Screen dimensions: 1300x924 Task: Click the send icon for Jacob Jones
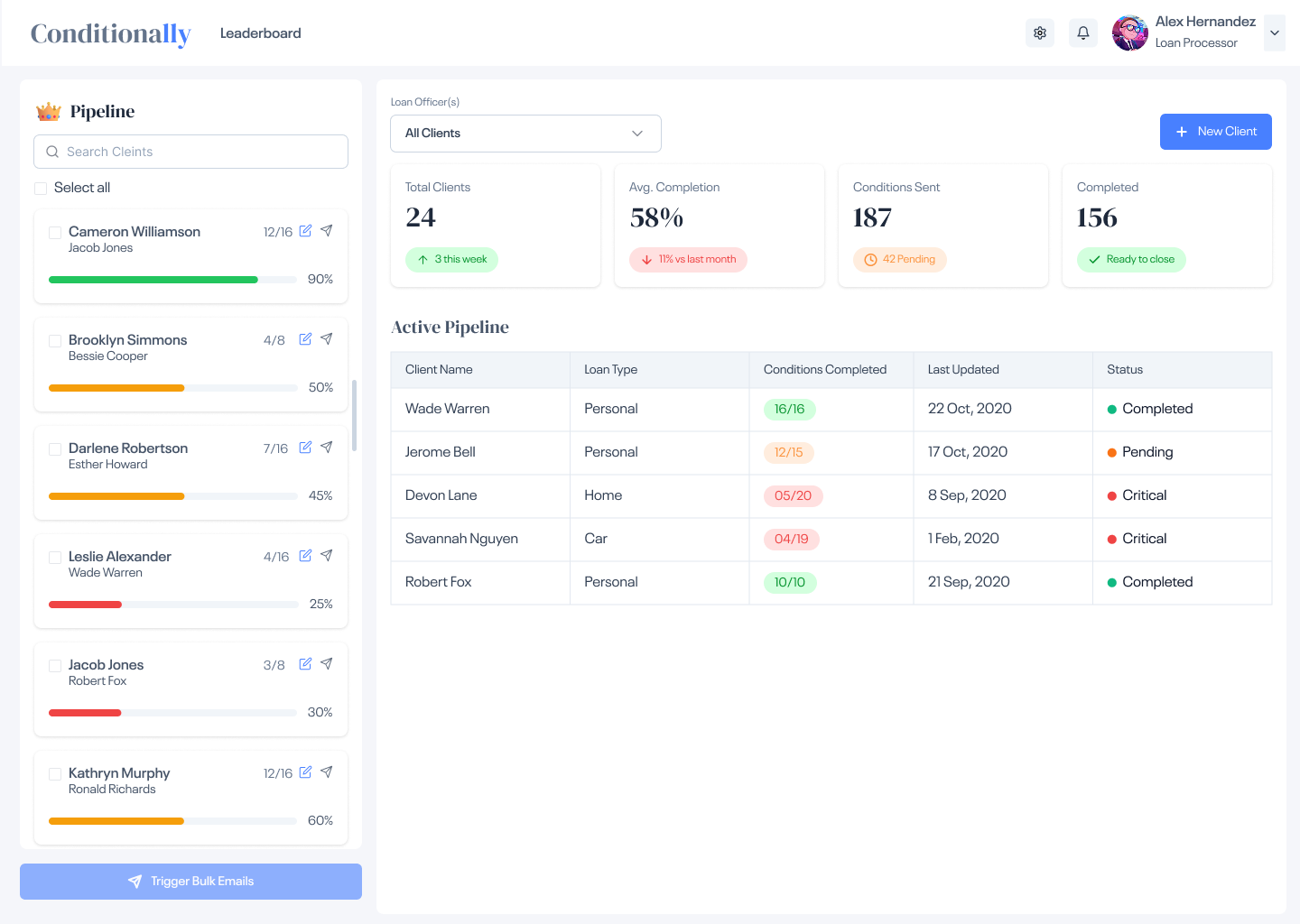[x=327, y=663]
